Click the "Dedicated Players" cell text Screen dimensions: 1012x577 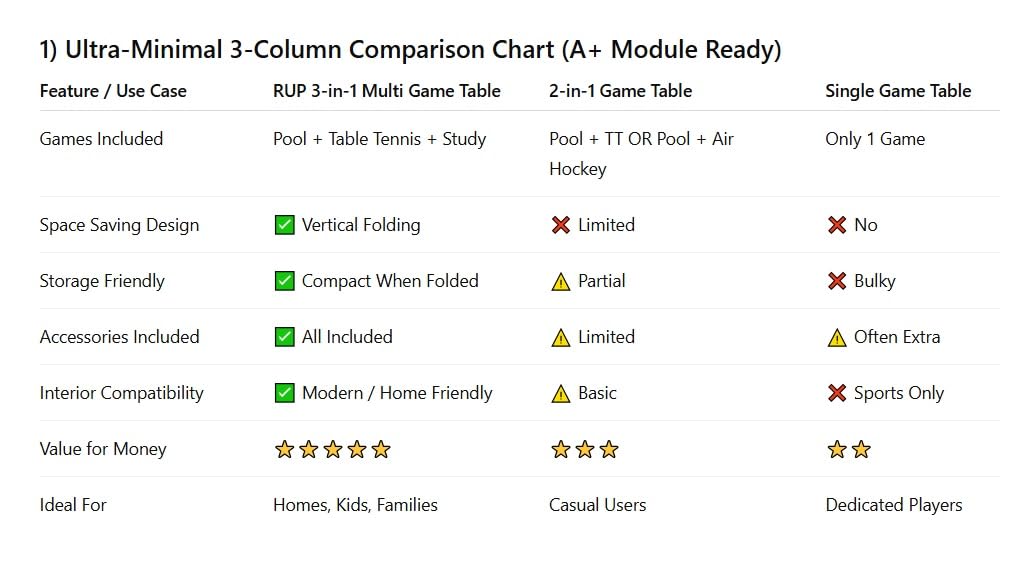[x=893, y=505]
